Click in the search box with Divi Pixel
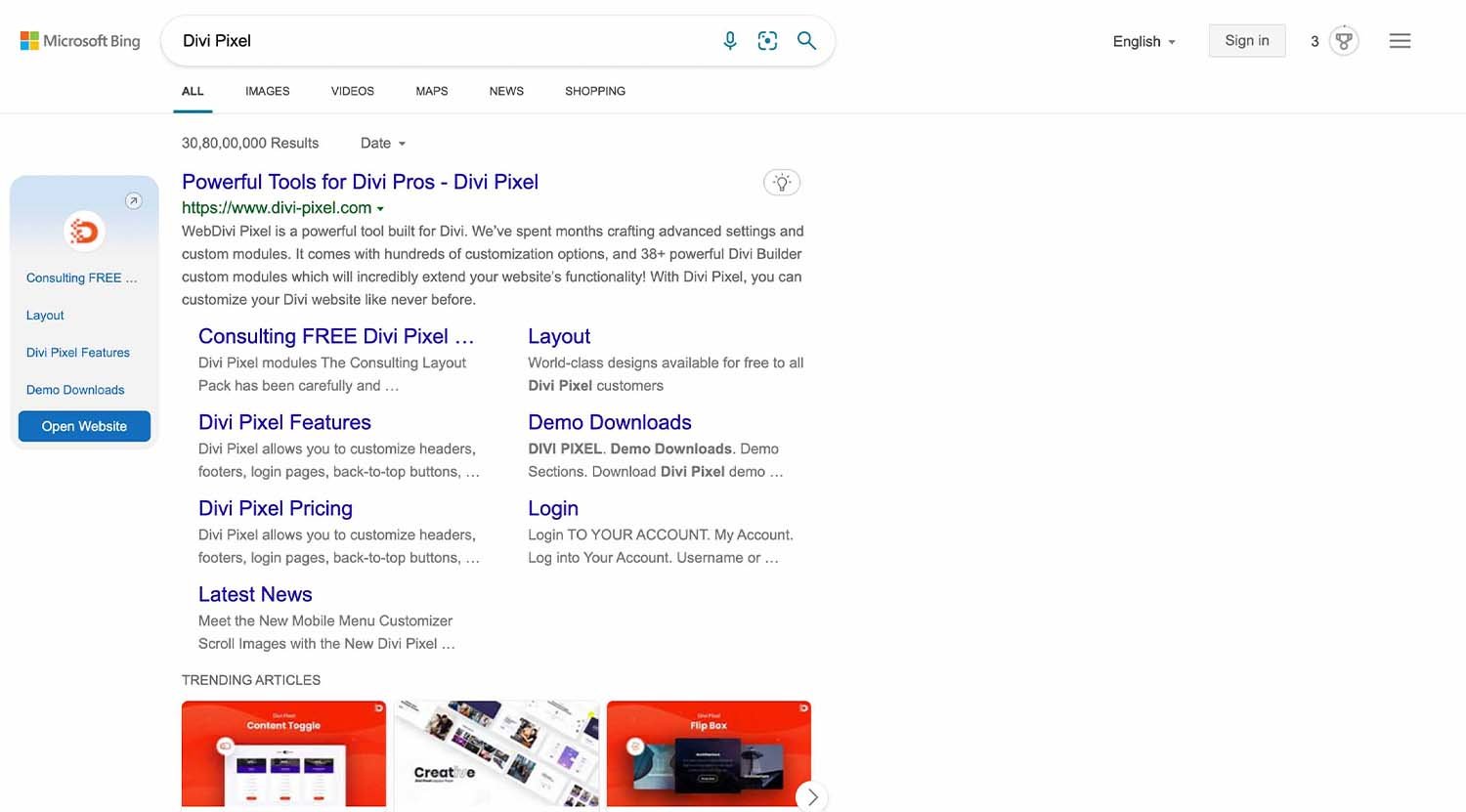 (440, 41)
